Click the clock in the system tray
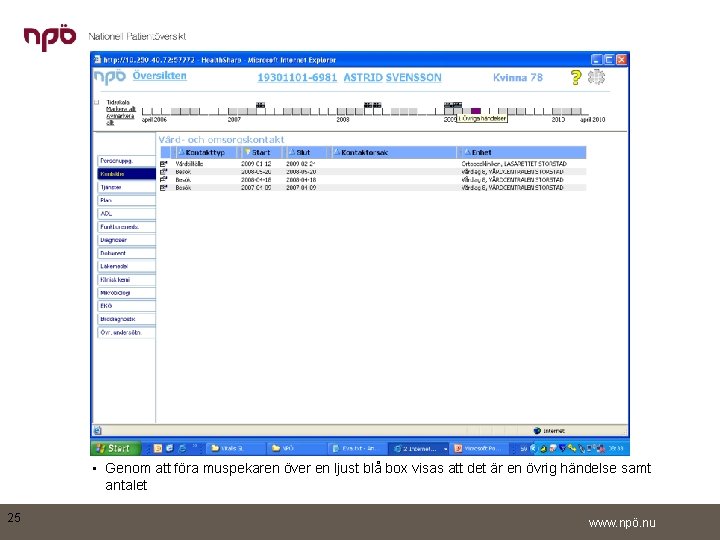The width and height of the screenshot is (720, 540). [616, 448]
